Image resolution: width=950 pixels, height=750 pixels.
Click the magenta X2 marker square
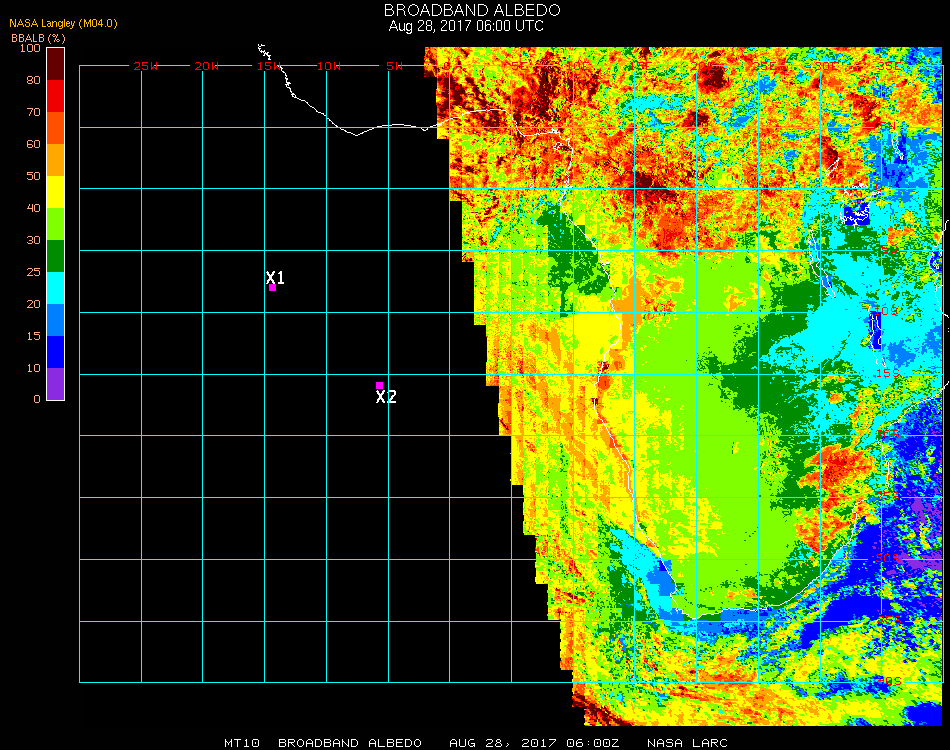[379, 385]
